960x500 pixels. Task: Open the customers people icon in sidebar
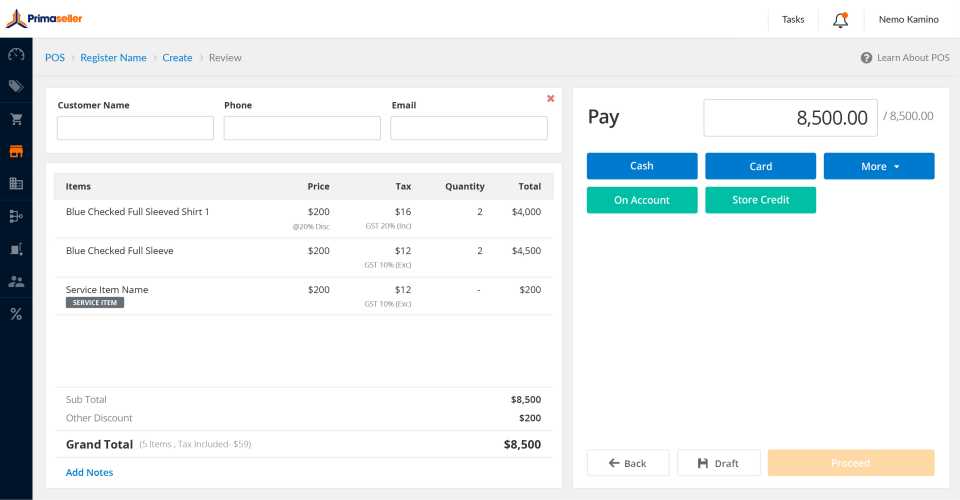(x=16, y=282)
